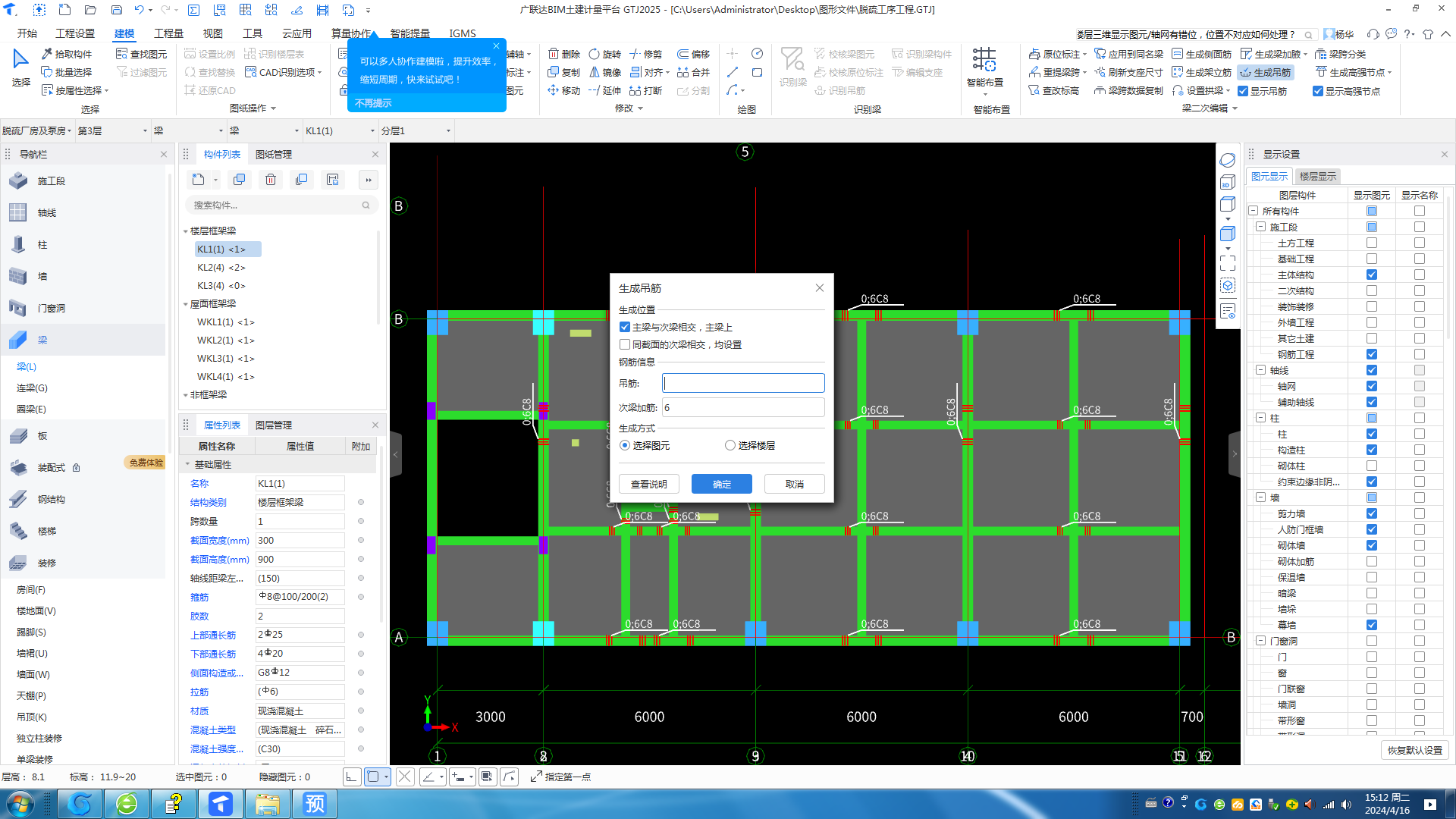This screenshot has width=1456, height=819.
Task: Open the 云应用 ribbon tab
Action: tap(297, 33)
